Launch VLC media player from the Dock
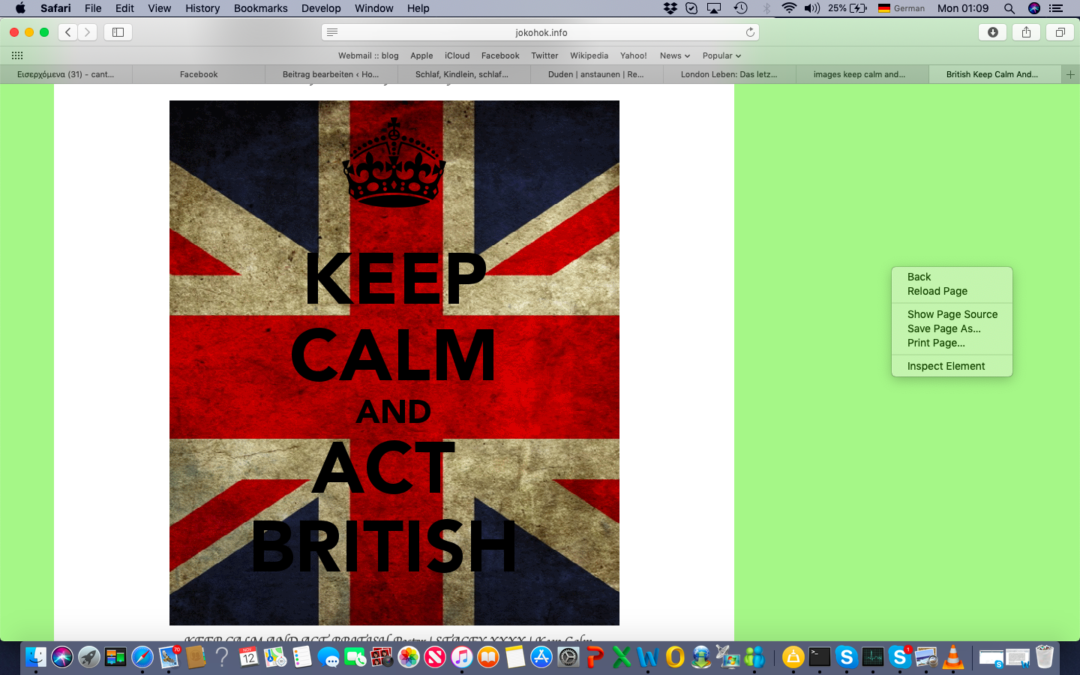 click(953, 656)
